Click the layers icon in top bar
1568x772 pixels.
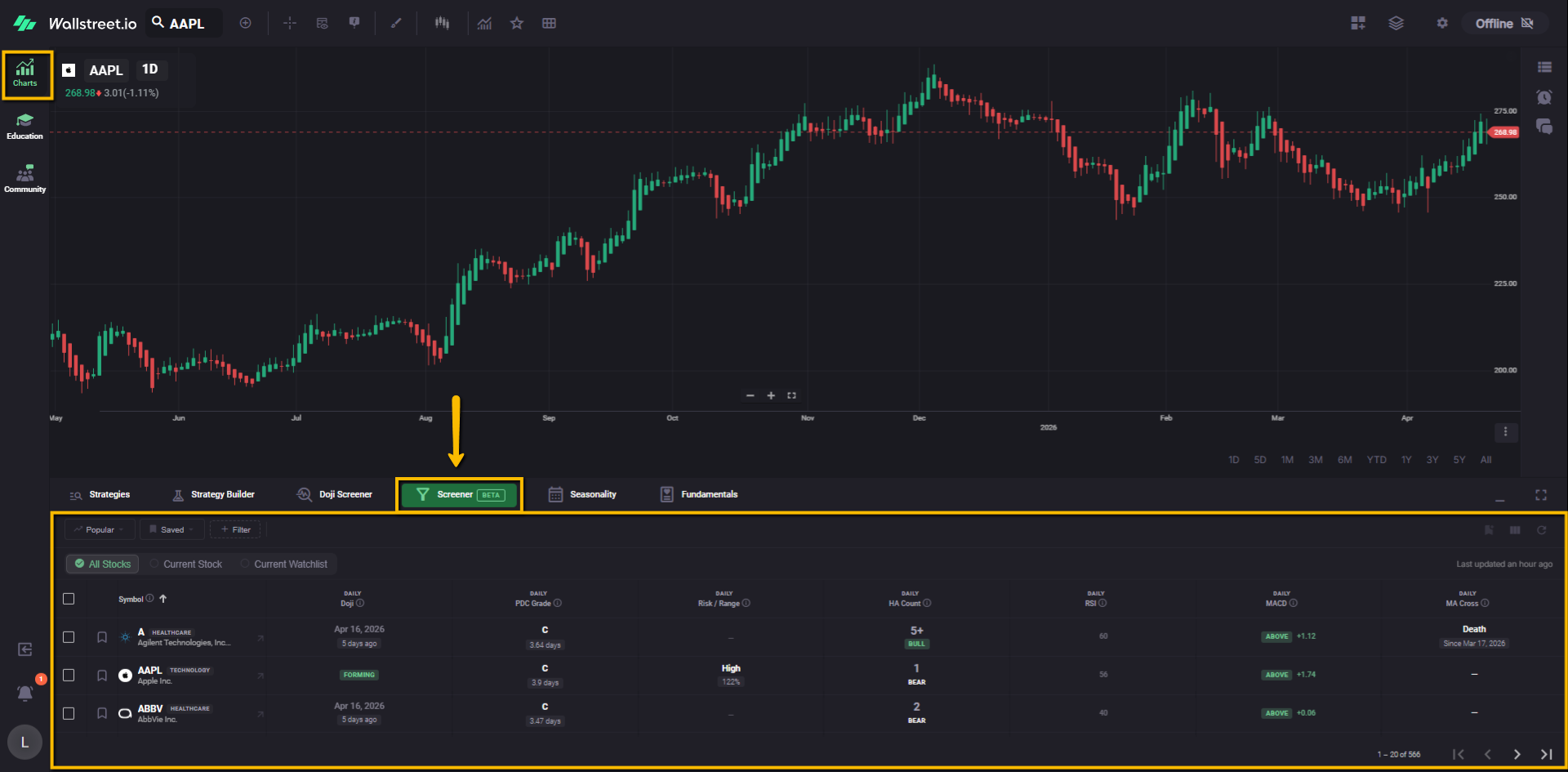[x=1396, y=24]
